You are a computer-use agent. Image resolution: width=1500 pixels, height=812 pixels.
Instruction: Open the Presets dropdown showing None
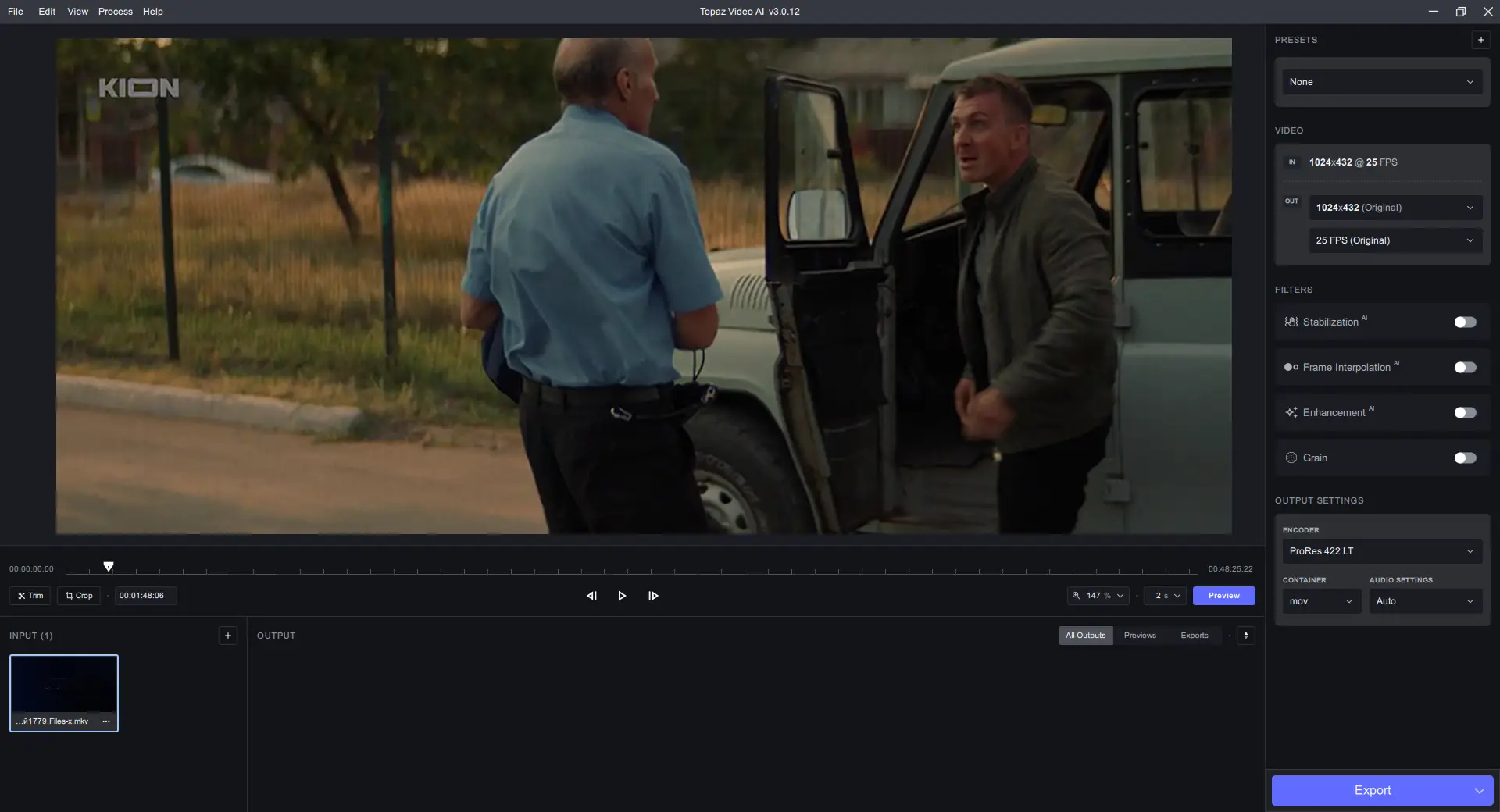(x=1382, y=82)
